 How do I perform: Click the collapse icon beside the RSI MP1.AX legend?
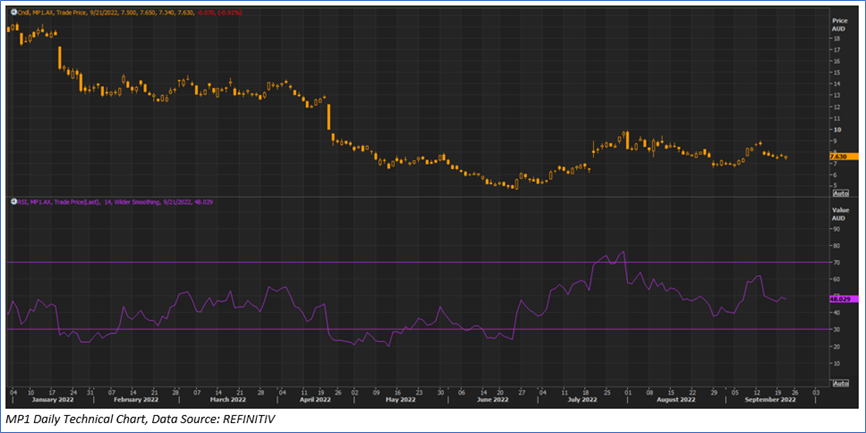tap(13, 202)
